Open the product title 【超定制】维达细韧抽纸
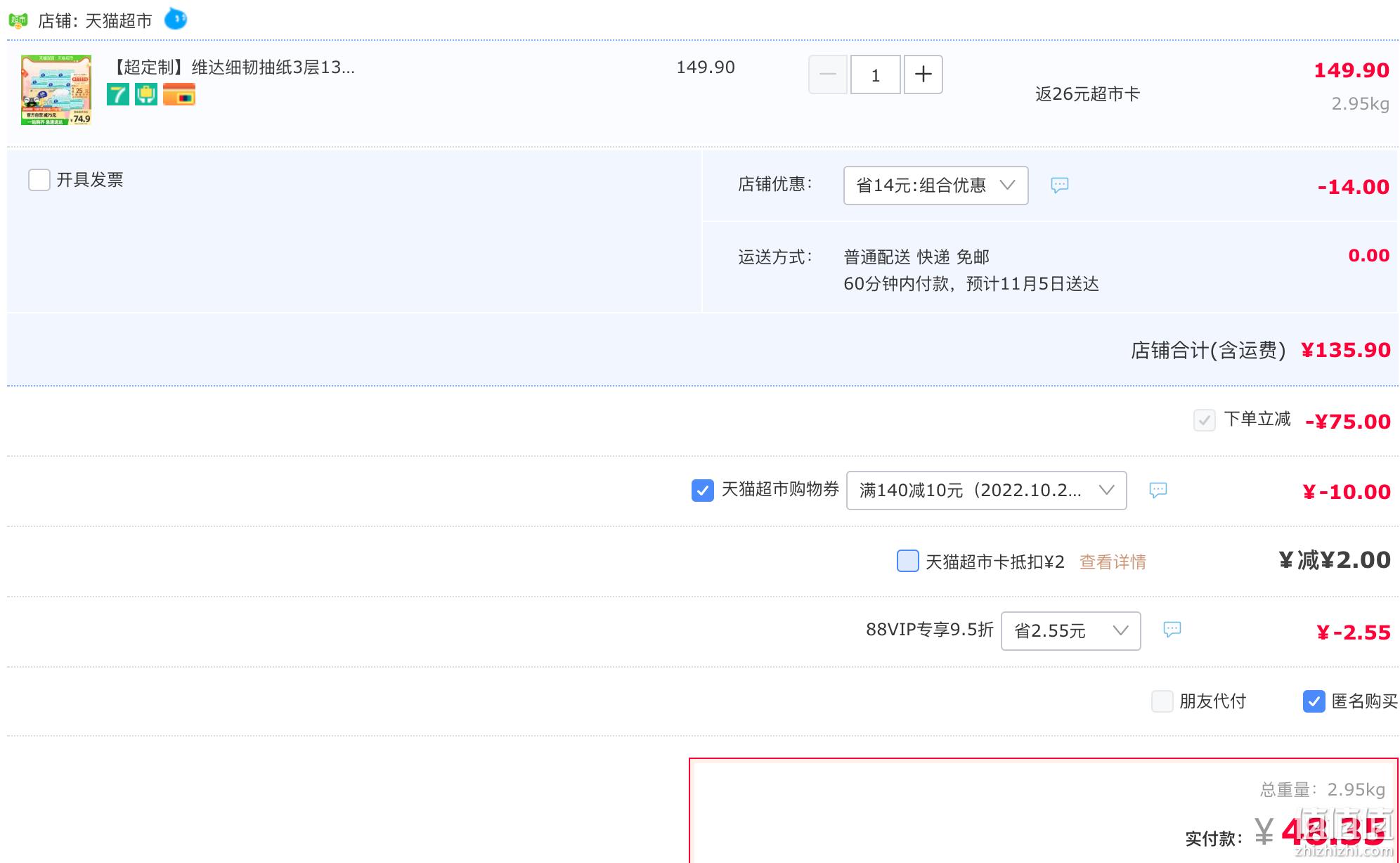 click(234, 67)
